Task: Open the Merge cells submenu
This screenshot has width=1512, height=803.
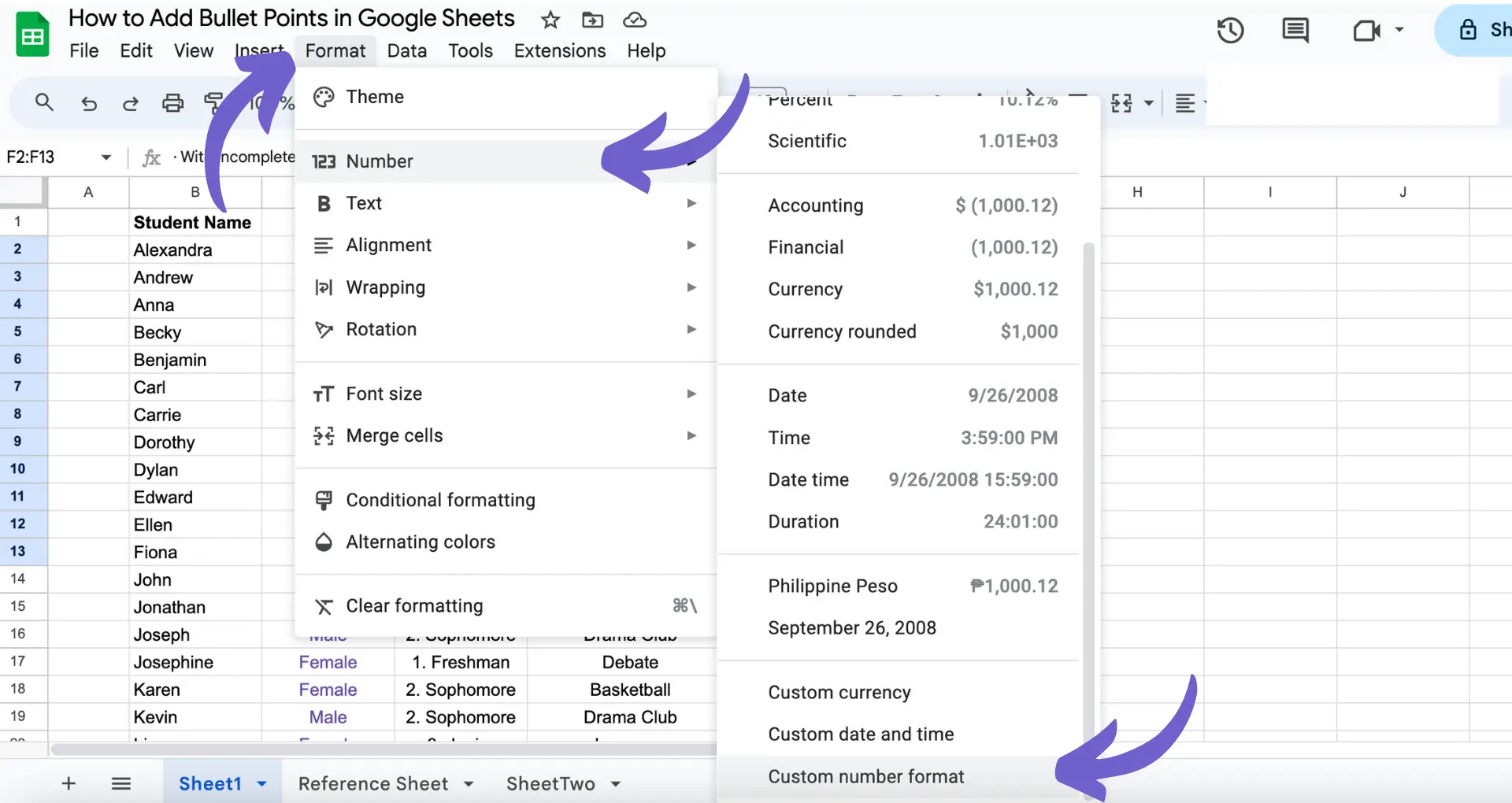Action: [506, 435]
